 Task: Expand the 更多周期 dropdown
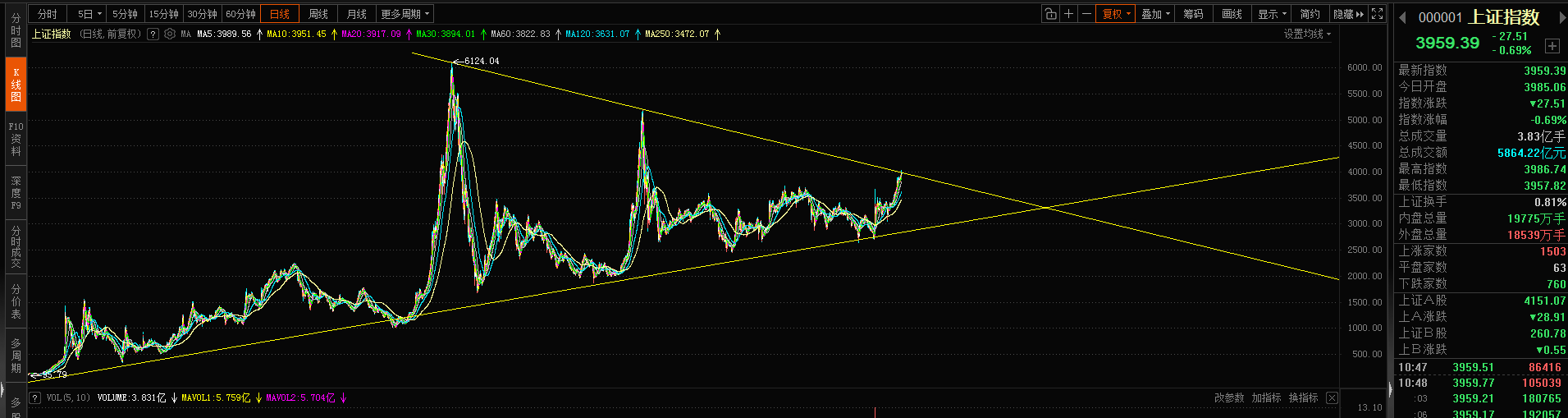(405, 14)
